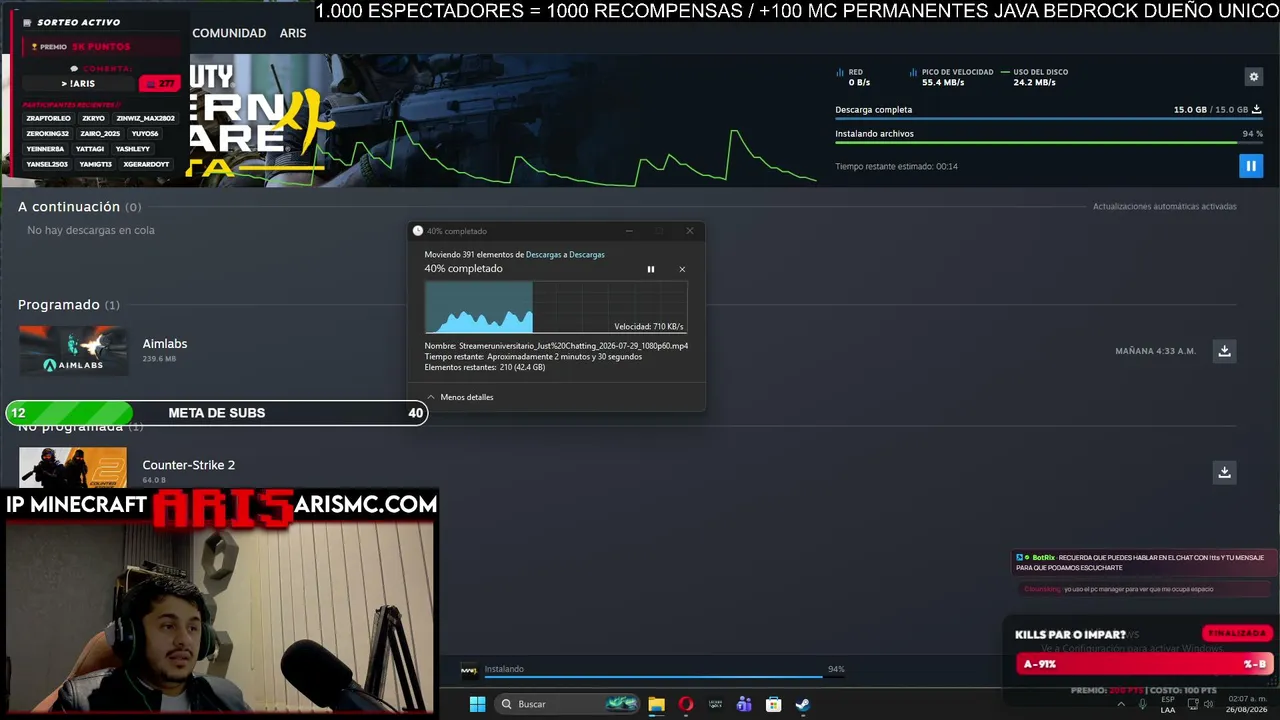Open the destination Descargas folder link
Viewport: 1280px width, 720px height.
(x=587, y=255)
